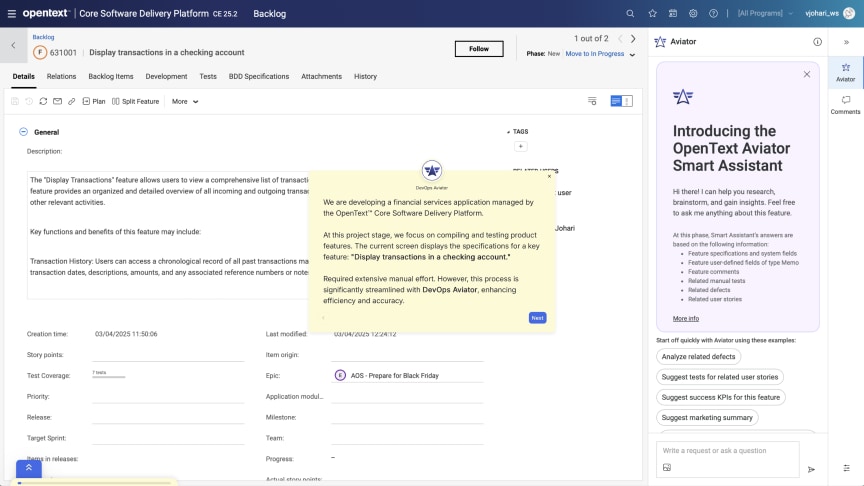Switch to the Backlog Items tab

(111, 76)
